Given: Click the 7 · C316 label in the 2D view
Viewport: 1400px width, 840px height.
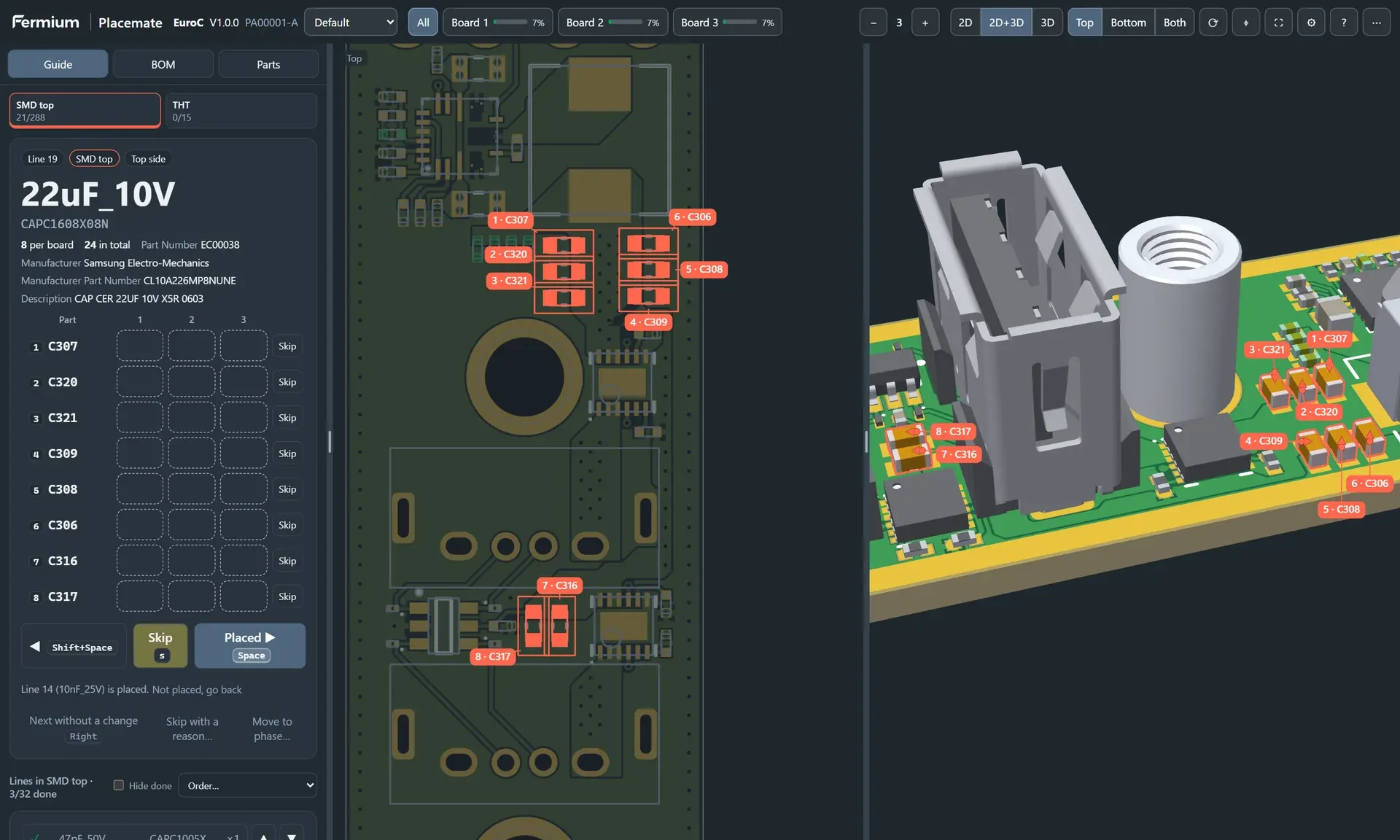Looking at the screenshot, I should (559, 586).
